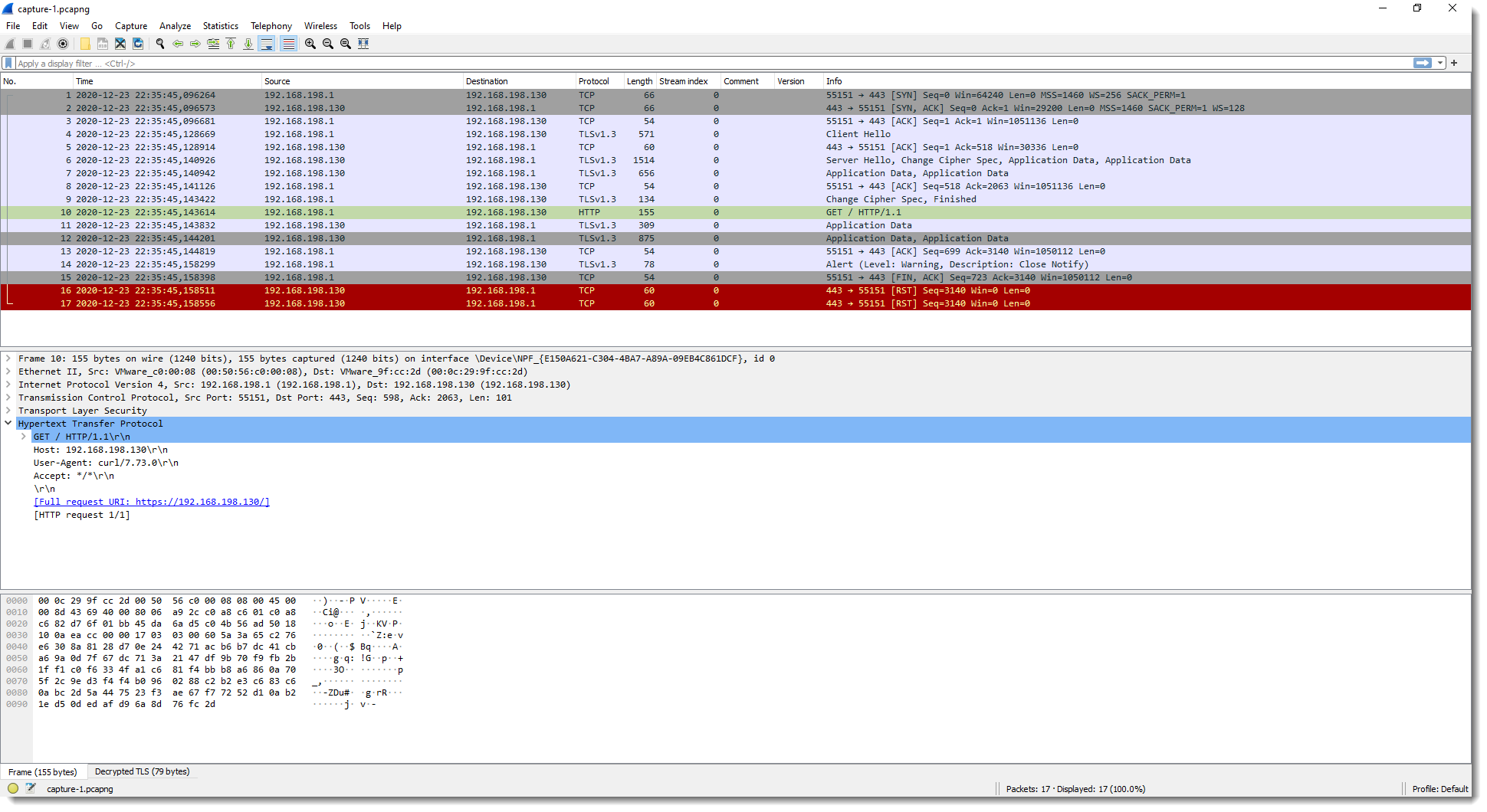The width and height of the screenshot is (1487, 812).
Task: Open a capture file via folder icon
Action: pyautogui.click(x=85, y=44)
